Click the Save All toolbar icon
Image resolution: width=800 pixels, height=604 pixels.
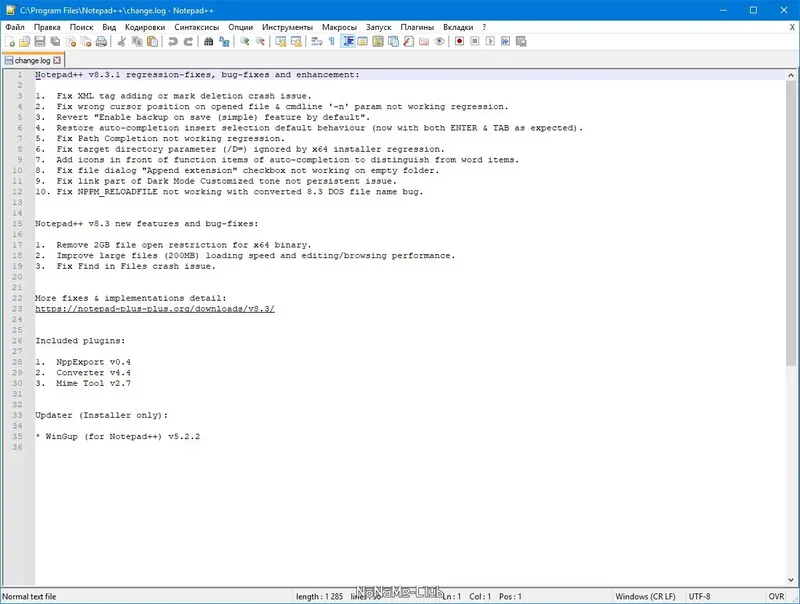55,42
